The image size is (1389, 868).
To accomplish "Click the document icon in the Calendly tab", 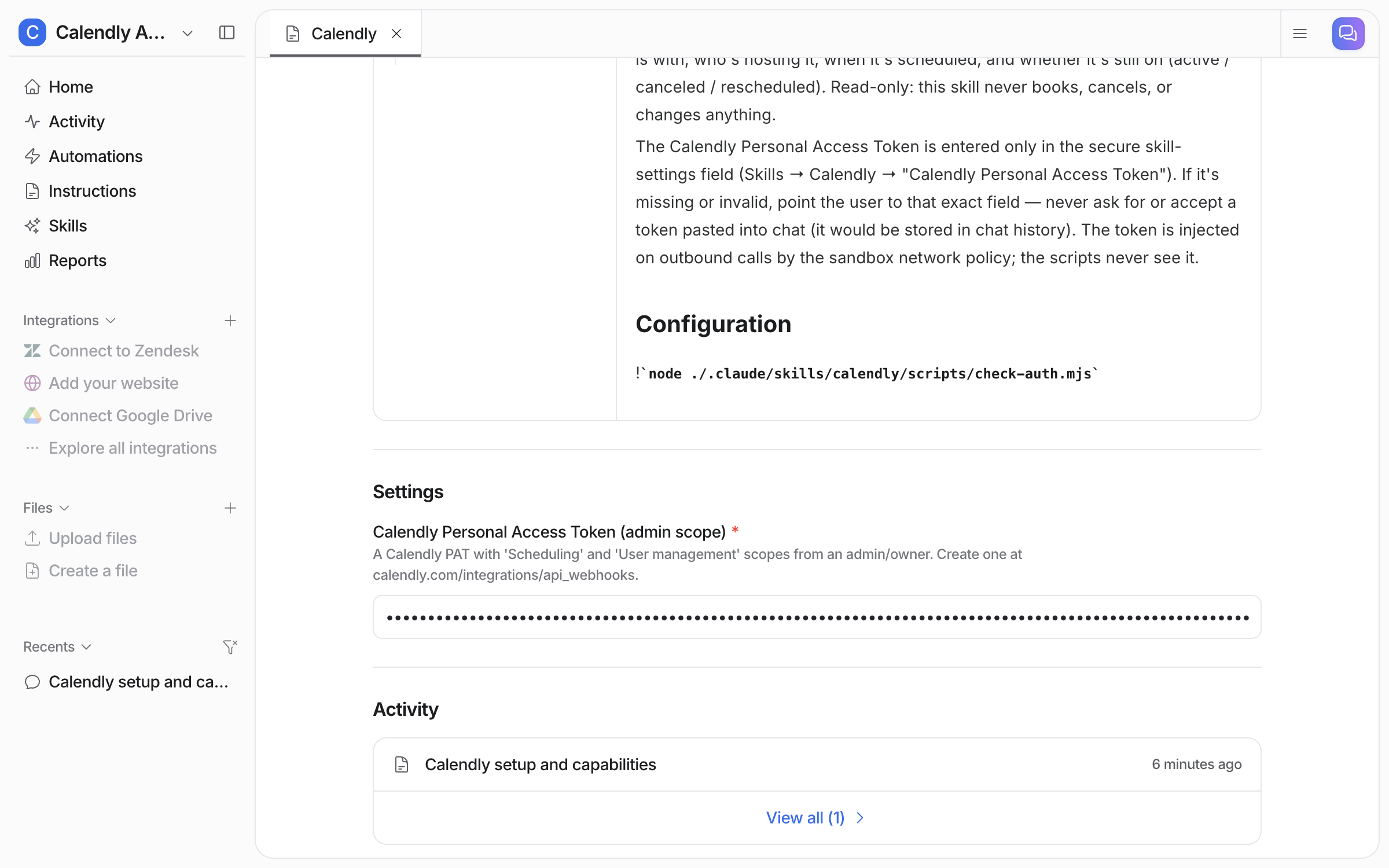I will [x=293, y=34].
